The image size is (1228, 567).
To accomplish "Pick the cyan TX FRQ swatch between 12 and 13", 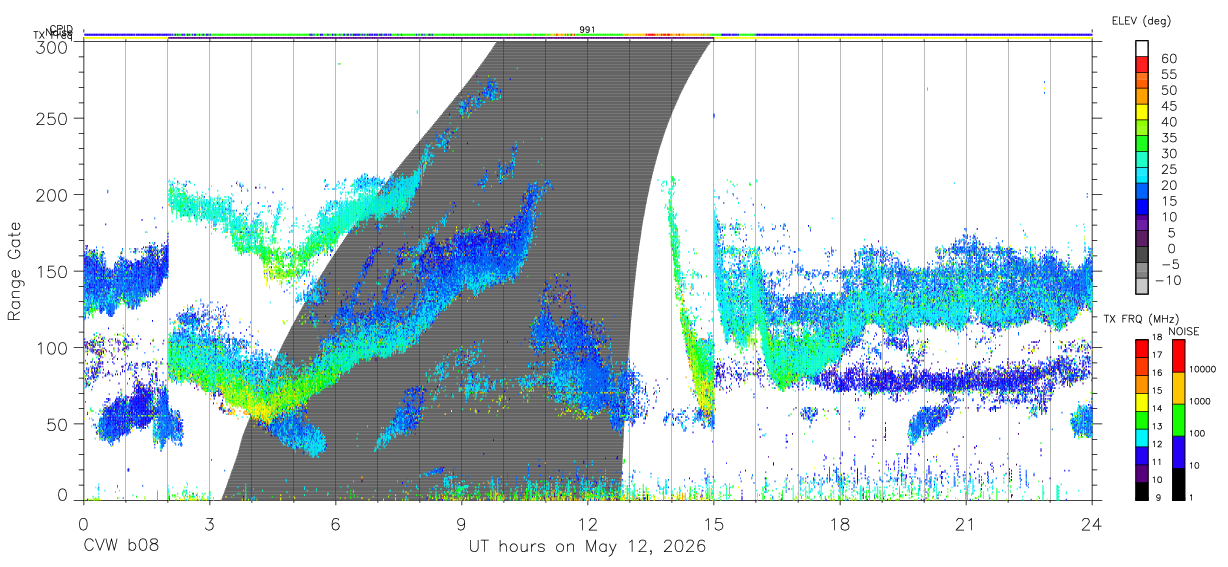I will pos(1141,436).
